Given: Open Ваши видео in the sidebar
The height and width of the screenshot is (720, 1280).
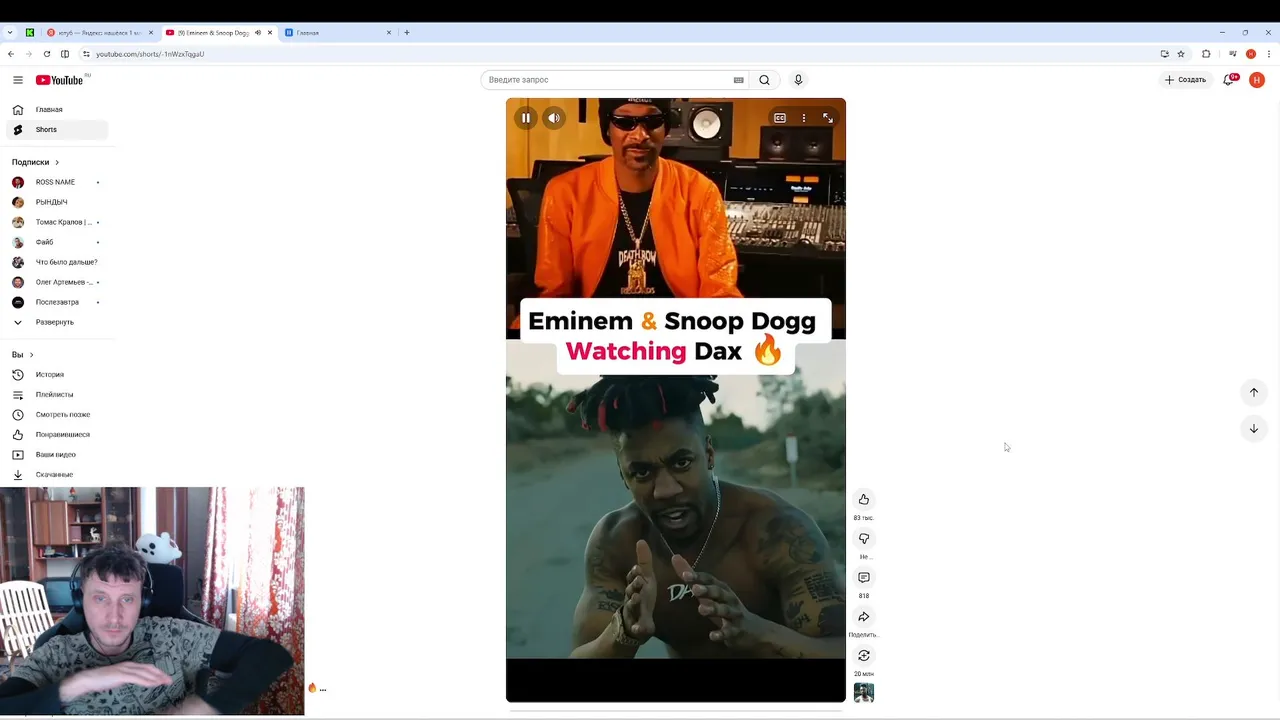Looking at the screenshot, I should pos(57,455).
